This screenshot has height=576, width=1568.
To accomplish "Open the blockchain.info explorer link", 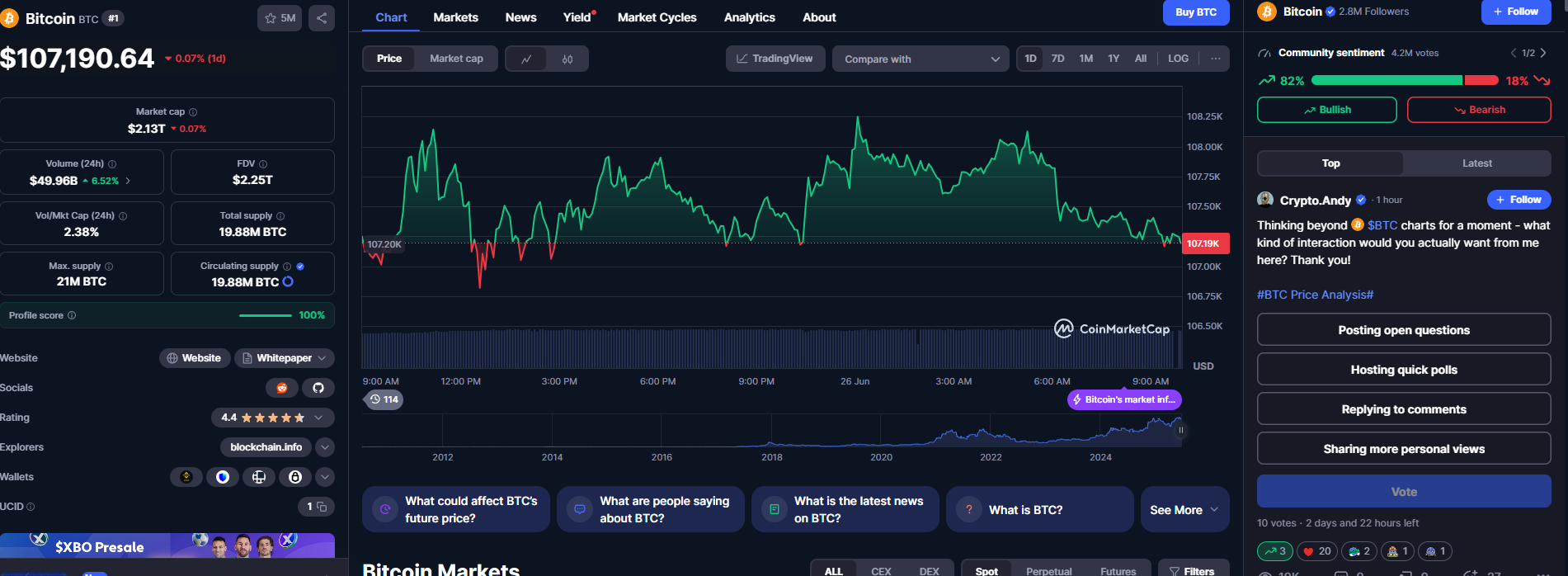I will tap(266, 447).
